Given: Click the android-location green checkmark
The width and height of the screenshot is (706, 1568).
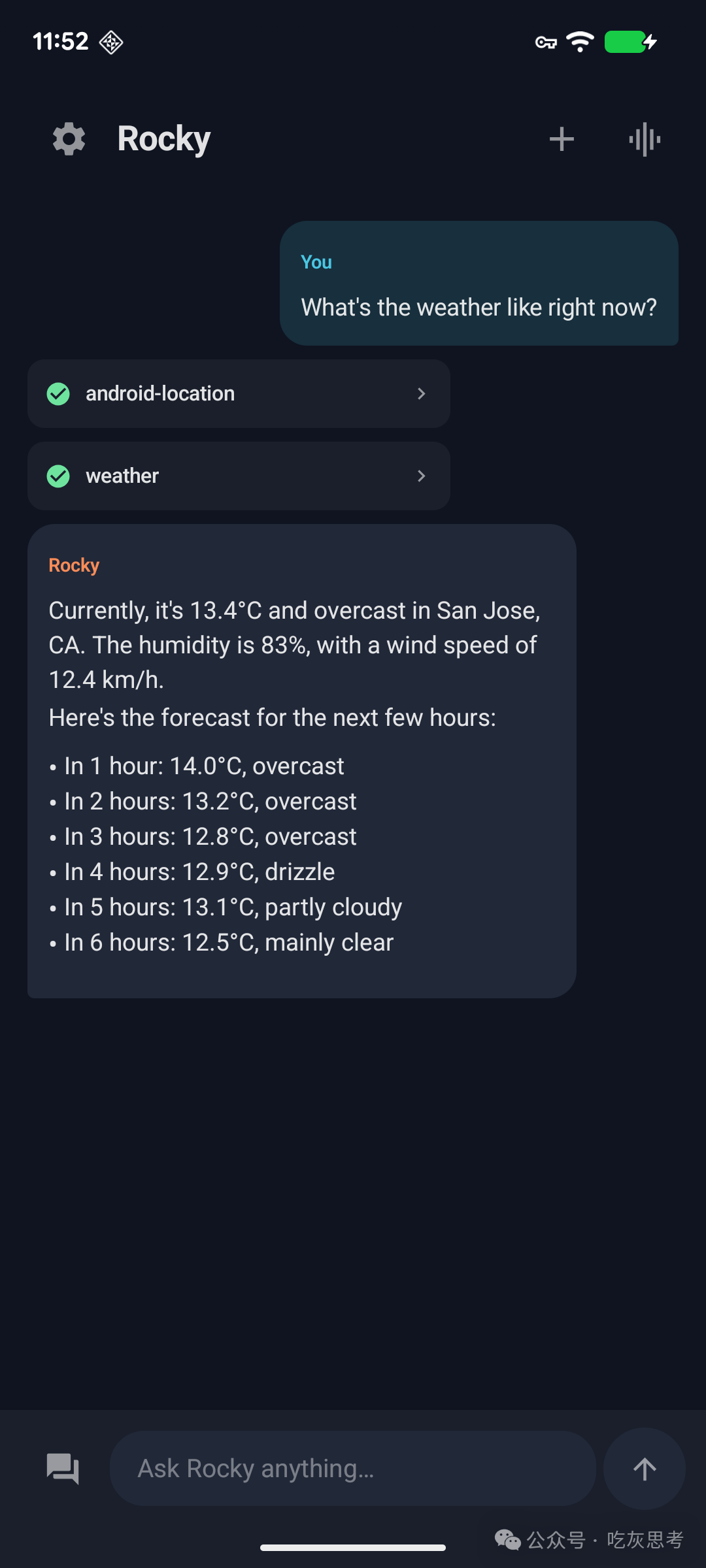Looking at the screenshot, I should [x=58, y=394].
